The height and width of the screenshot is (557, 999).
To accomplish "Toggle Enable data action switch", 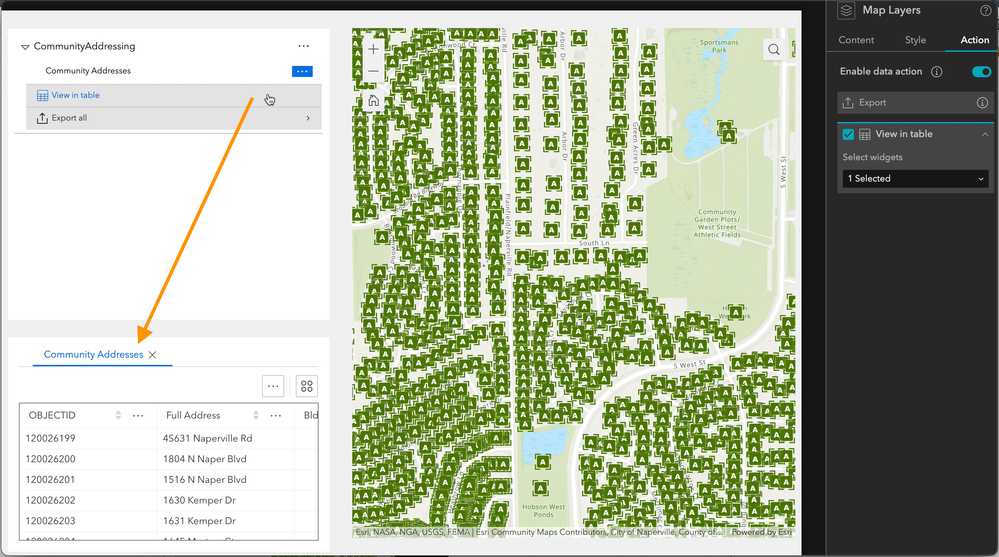I will (x=981, y=71).
